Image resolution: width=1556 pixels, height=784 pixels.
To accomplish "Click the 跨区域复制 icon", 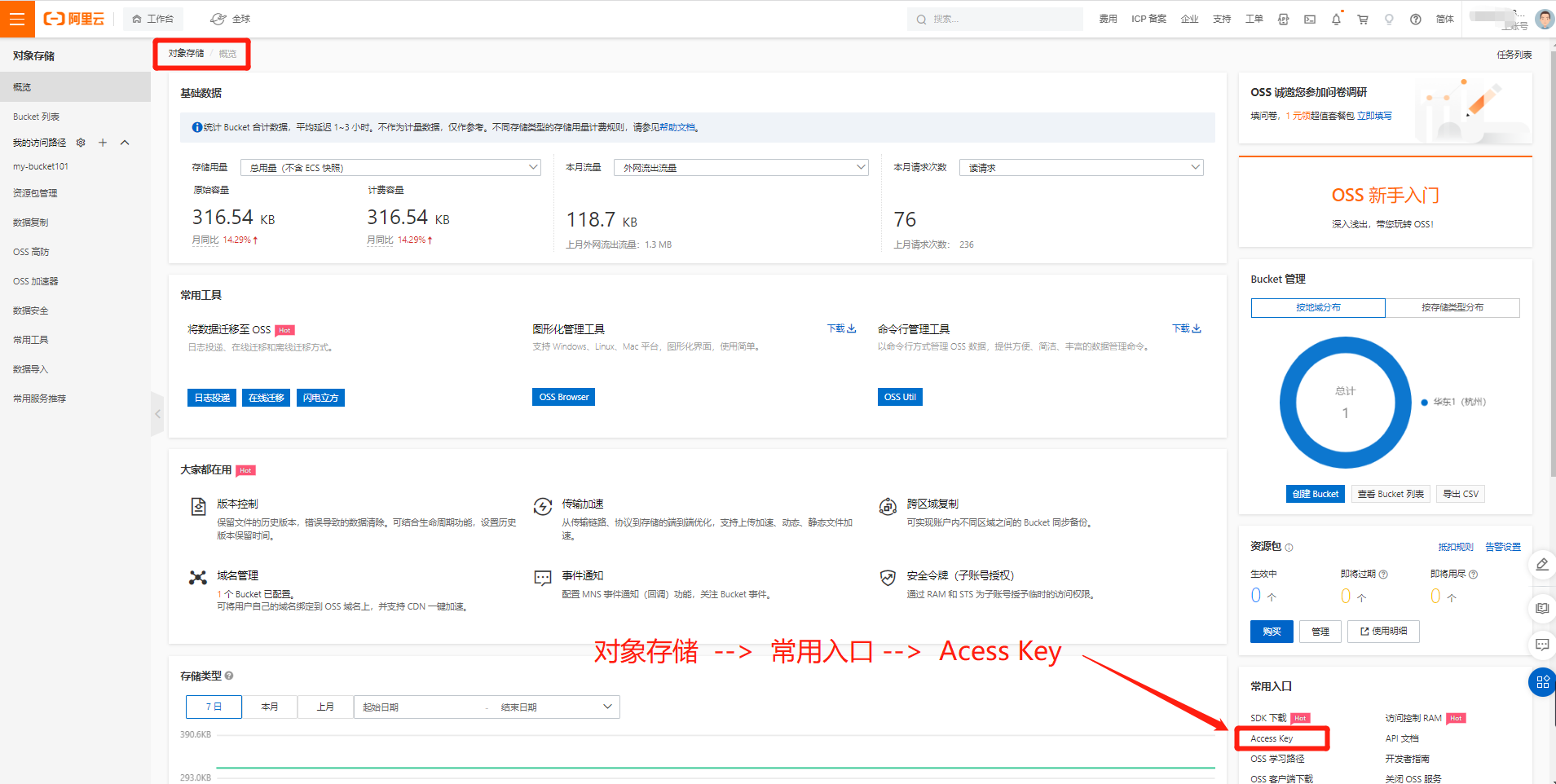I will pyautogui.click(x=888, y=507).
